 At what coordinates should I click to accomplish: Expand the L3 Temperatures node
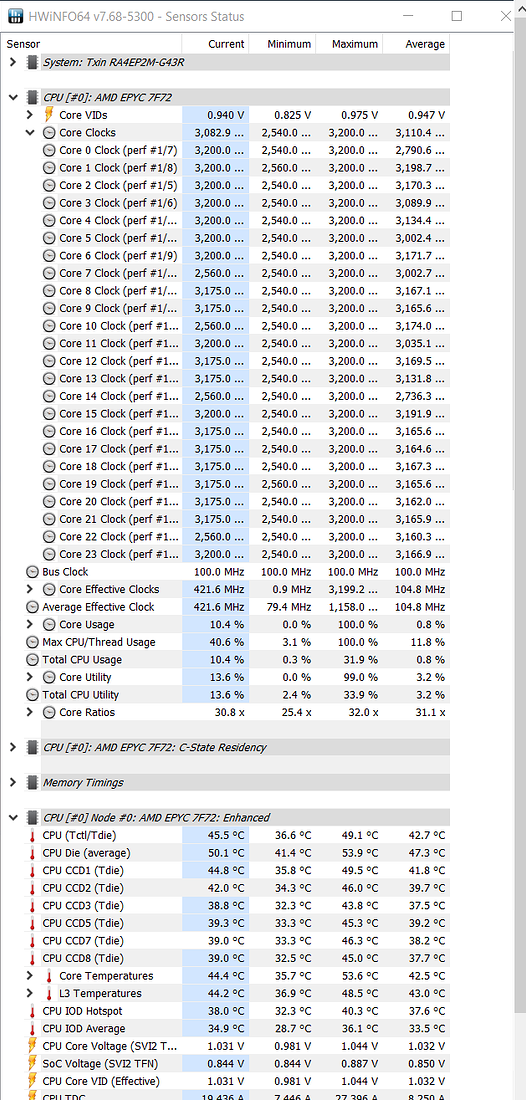pyautogui.click(x=29, y=993)
